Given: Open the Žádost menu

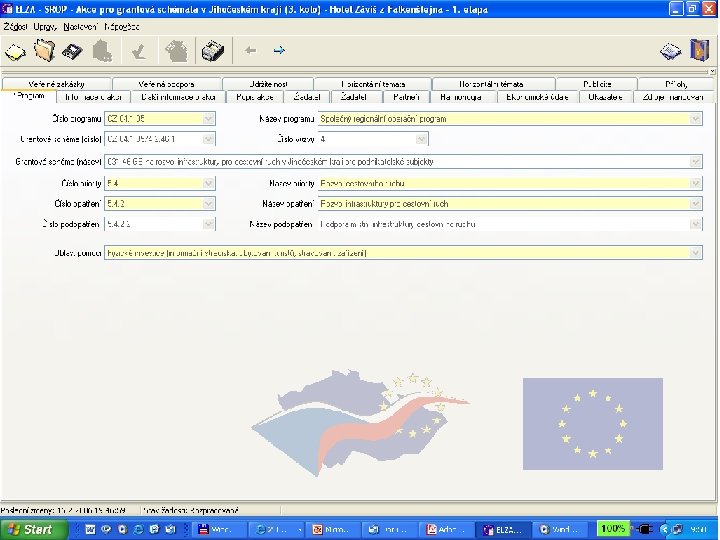Looking at the screenshot, I should click(16, 27).
